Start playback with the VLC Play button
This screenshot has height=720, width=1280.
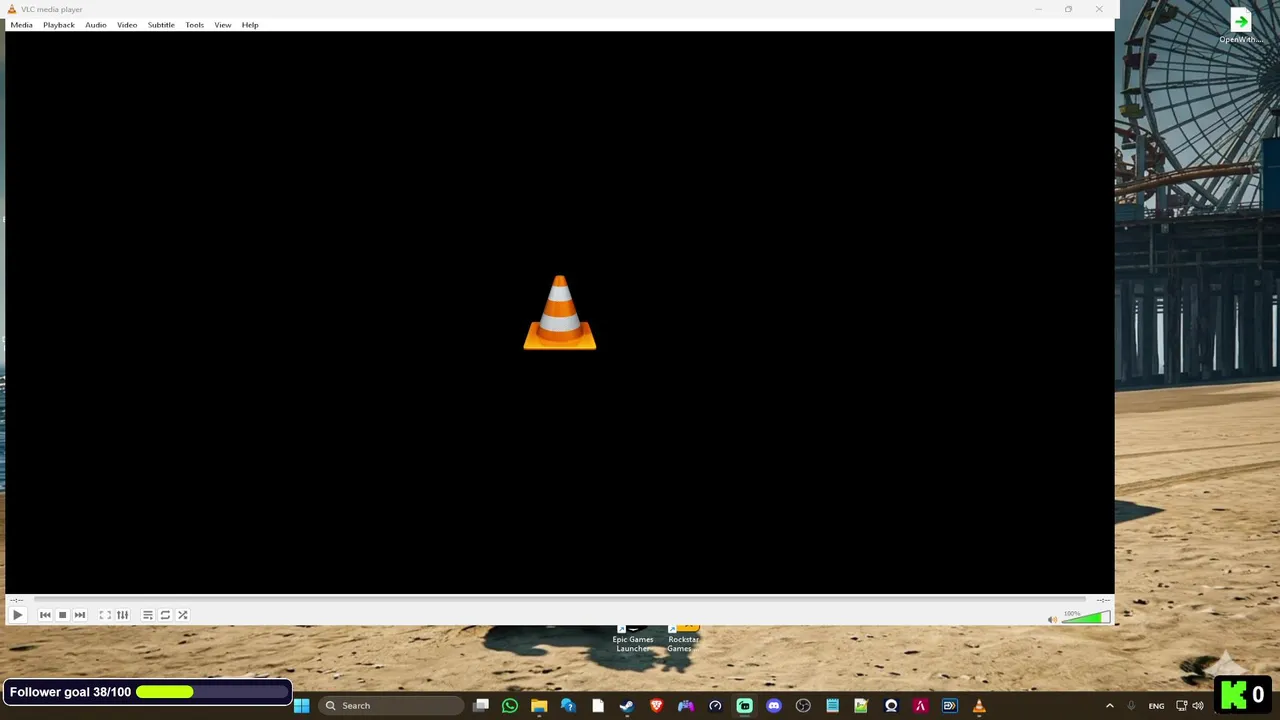pyautogui.click(x=17, y=615)
